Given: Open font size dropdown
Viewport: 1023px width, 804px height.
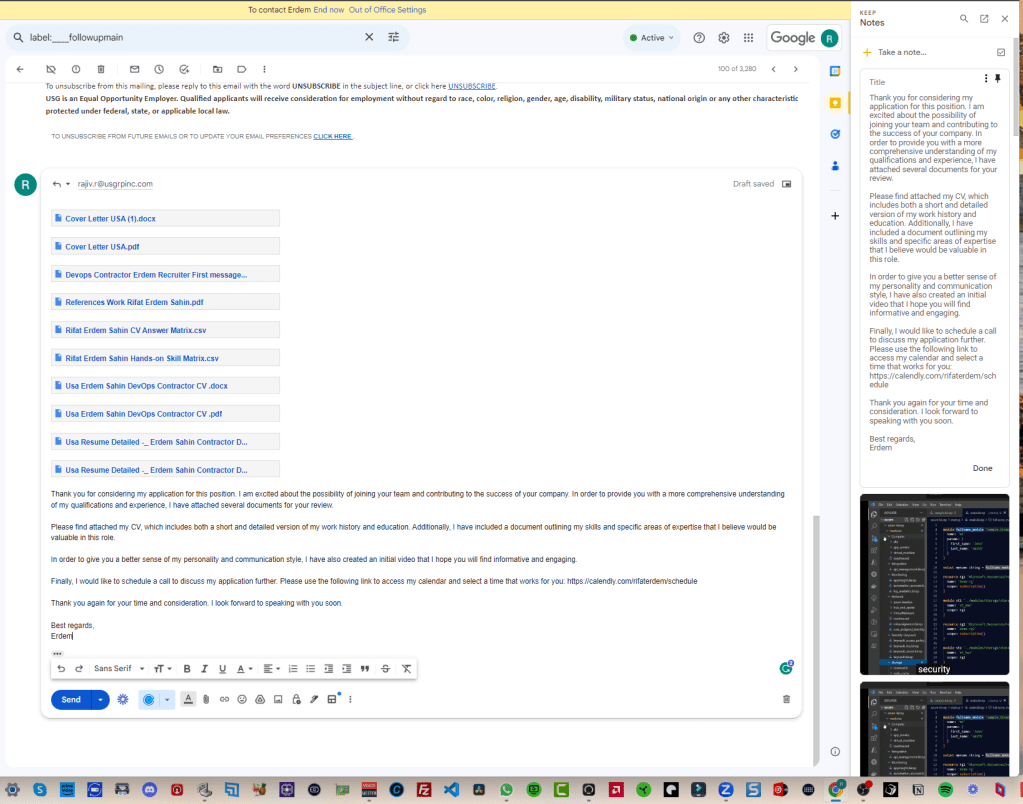Looking at the screenshot, I should [162, 668].
